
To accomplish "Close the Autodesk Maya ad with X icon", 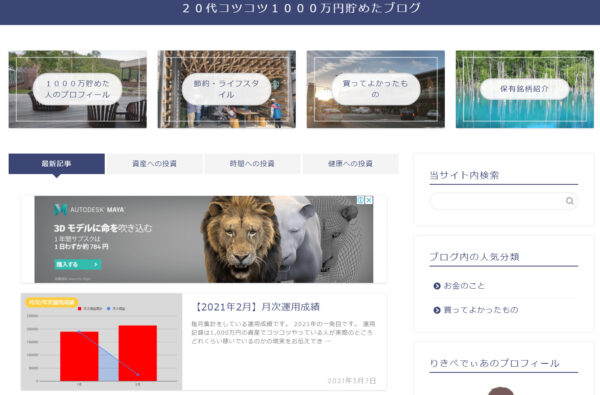I will pyautogui.click(x=369, y=200).
